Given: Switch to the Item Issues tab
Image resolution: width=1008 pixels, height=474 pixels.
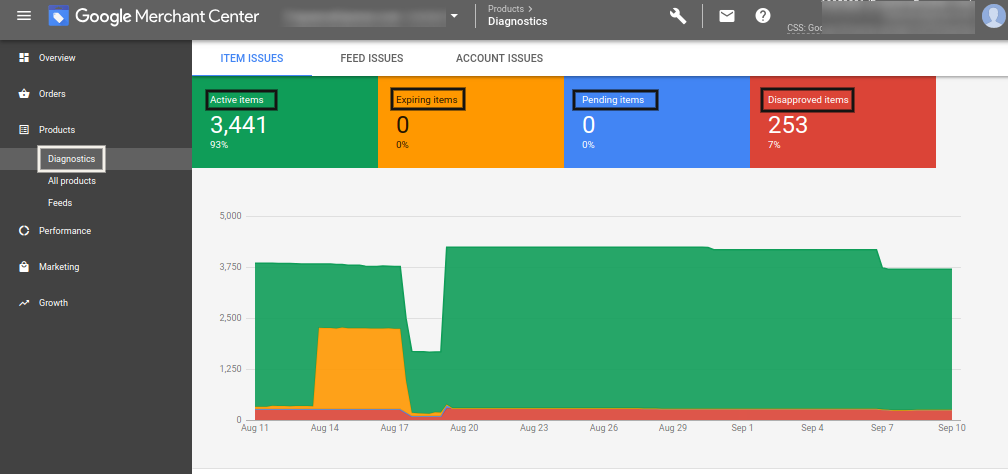Looking at the screenshot, I should pyautogui.click(x=252, y=58).
